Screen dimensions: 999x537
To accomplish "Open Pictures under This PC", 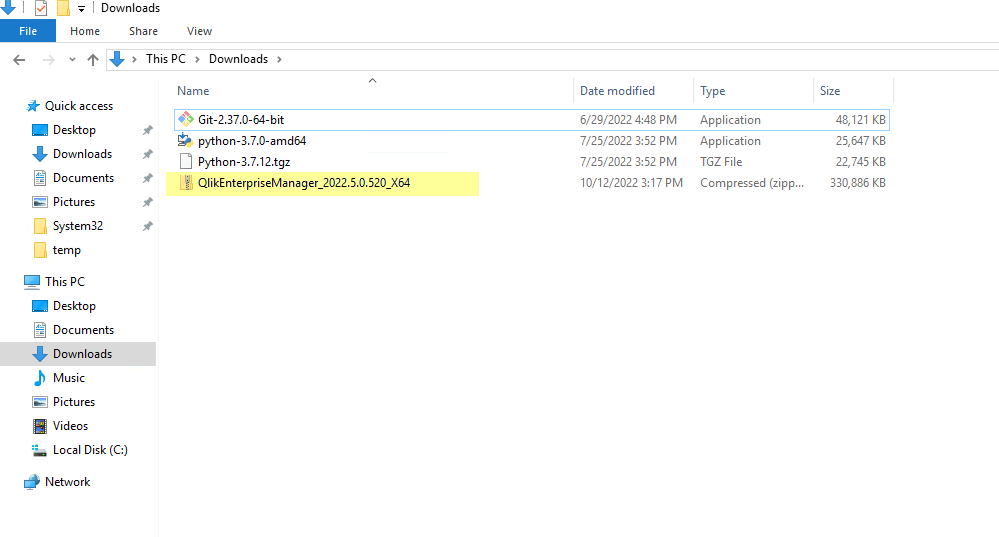I will [x=74, y=402].
